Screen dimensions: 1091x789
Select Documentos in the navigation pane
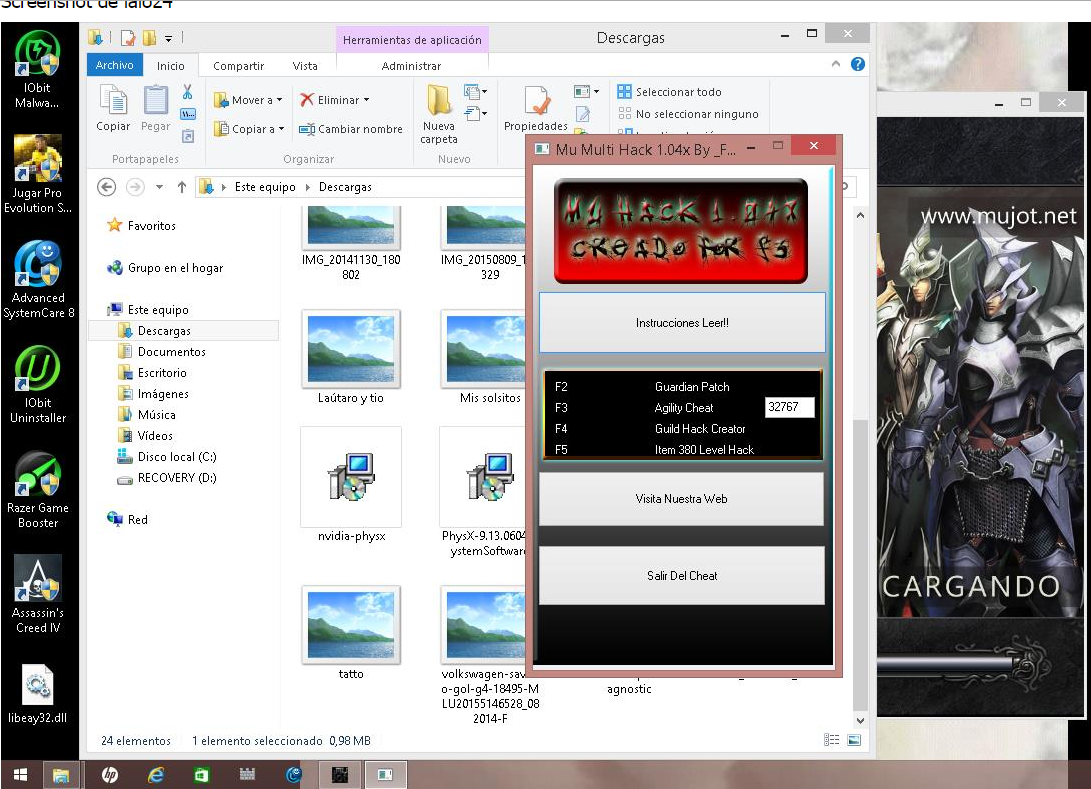[171, 352]
